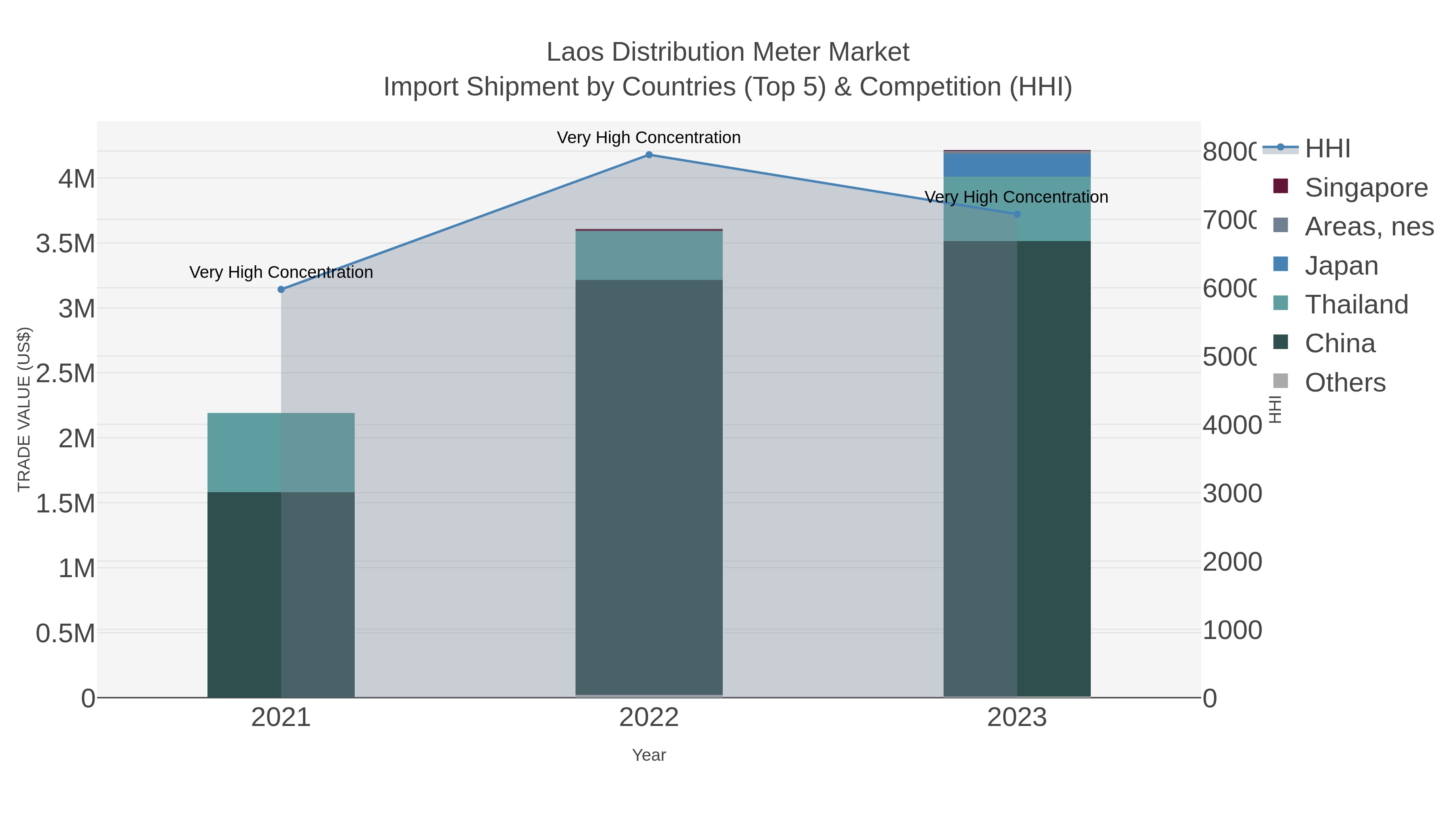The height and width of the screenshot is (819, 1456).
Task: Click the TRADE VALUE (US$) axis title
Action: (24, 409)
